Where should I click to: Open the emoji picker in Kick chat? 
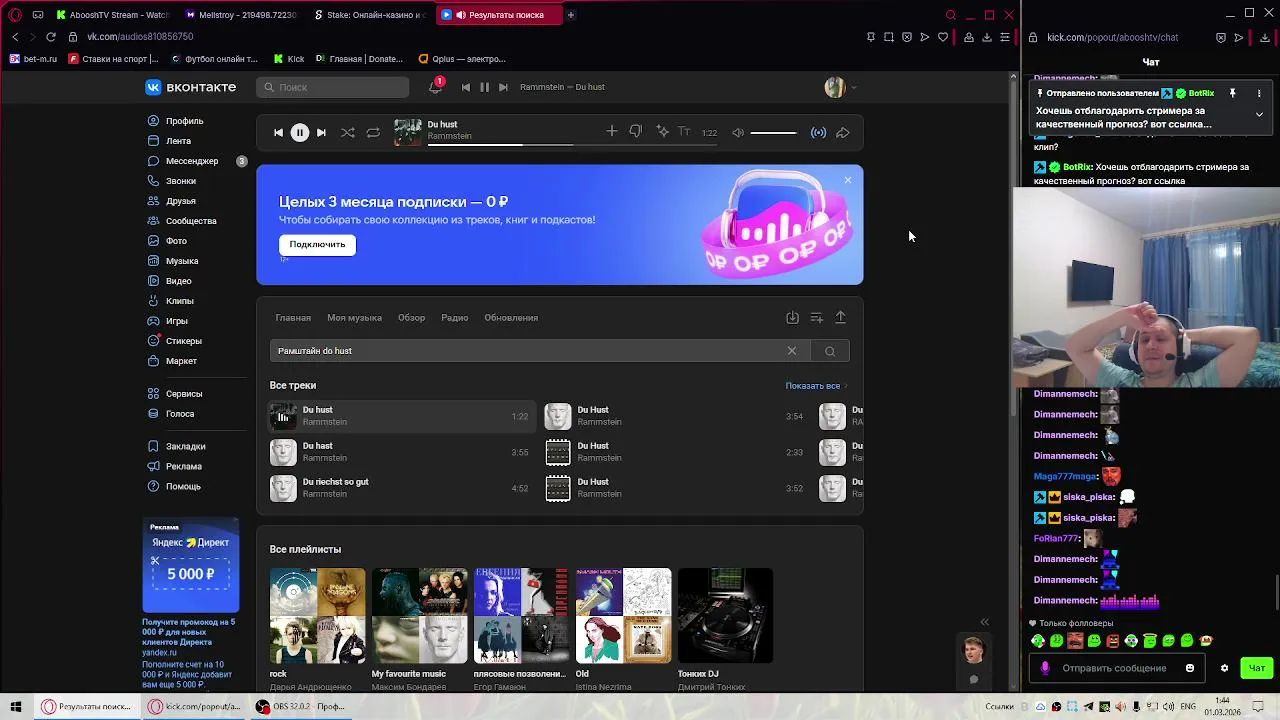tap(1190, 668)
